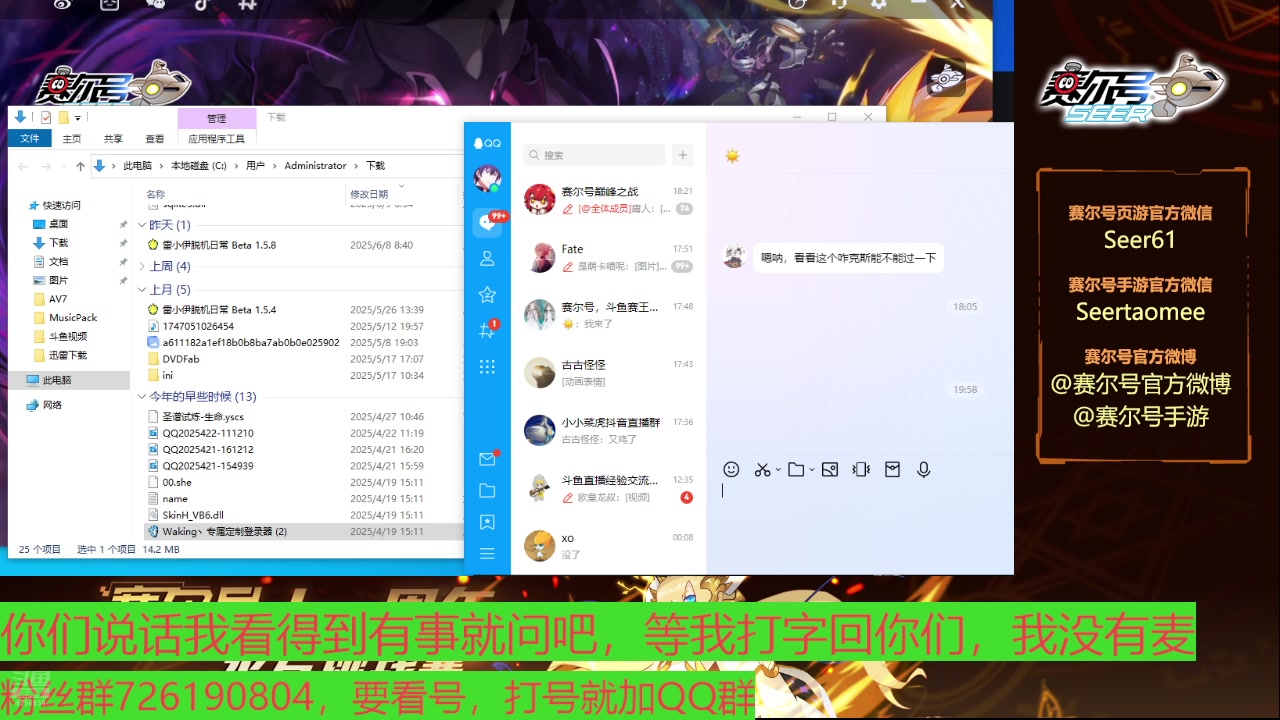
Task: Expand the 上周 (4) group
Action: point(141,266)
